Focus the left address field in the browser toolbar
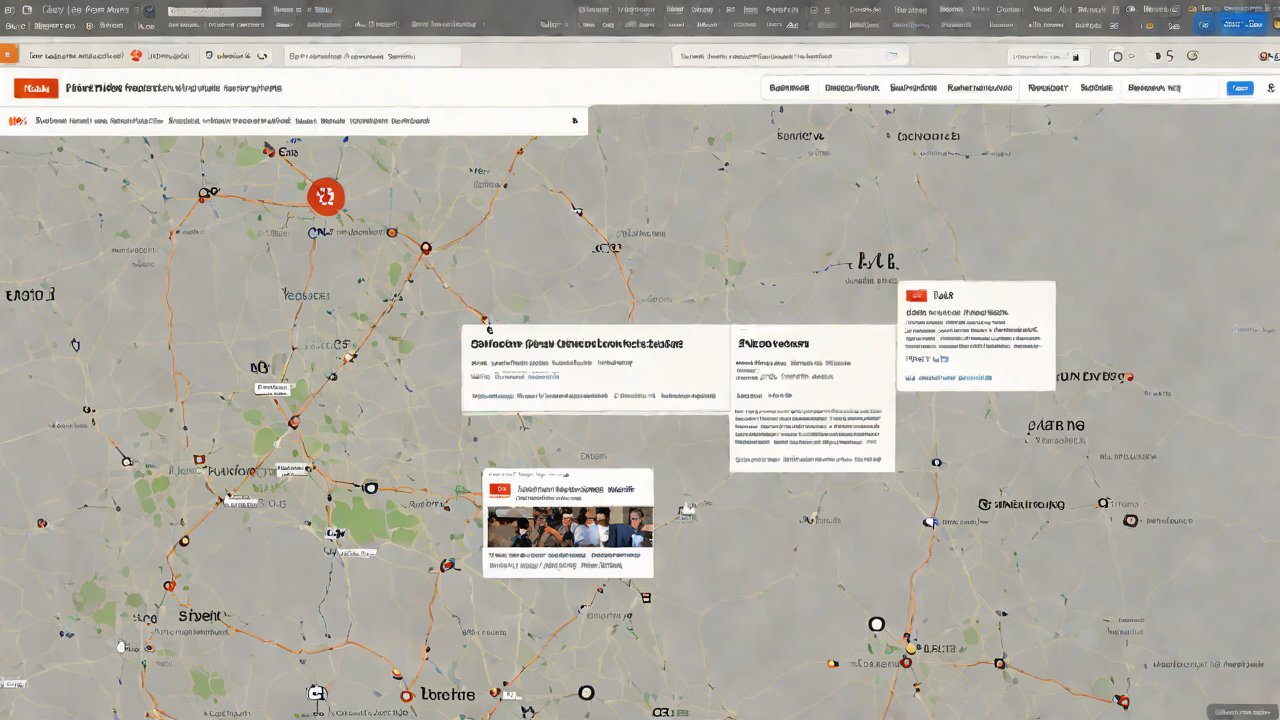Screen dimensions: 1280x720 tap(372, 57)
